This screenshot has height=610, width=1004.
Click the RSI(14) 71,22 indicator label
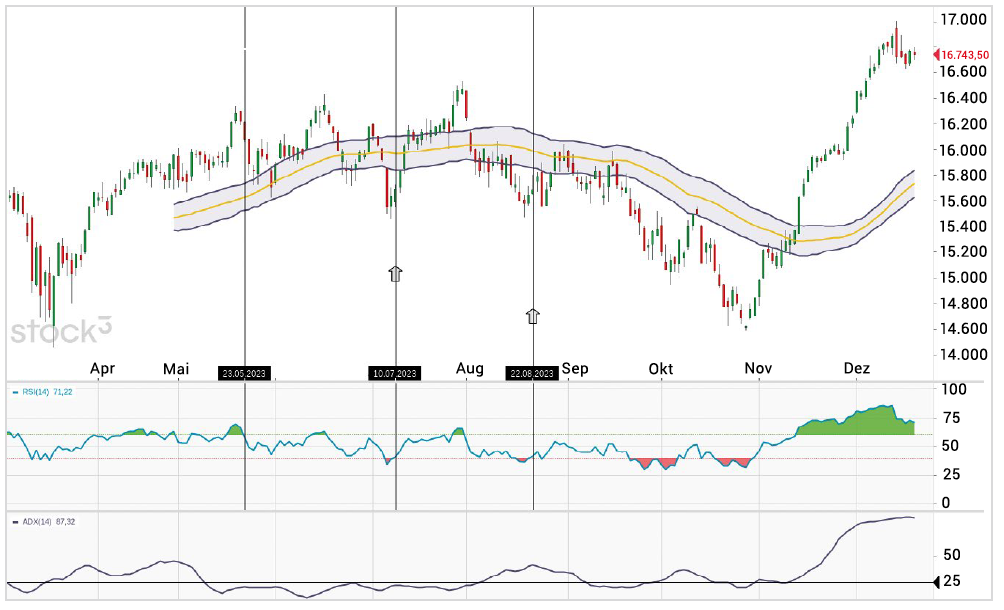tap(47, 392)
